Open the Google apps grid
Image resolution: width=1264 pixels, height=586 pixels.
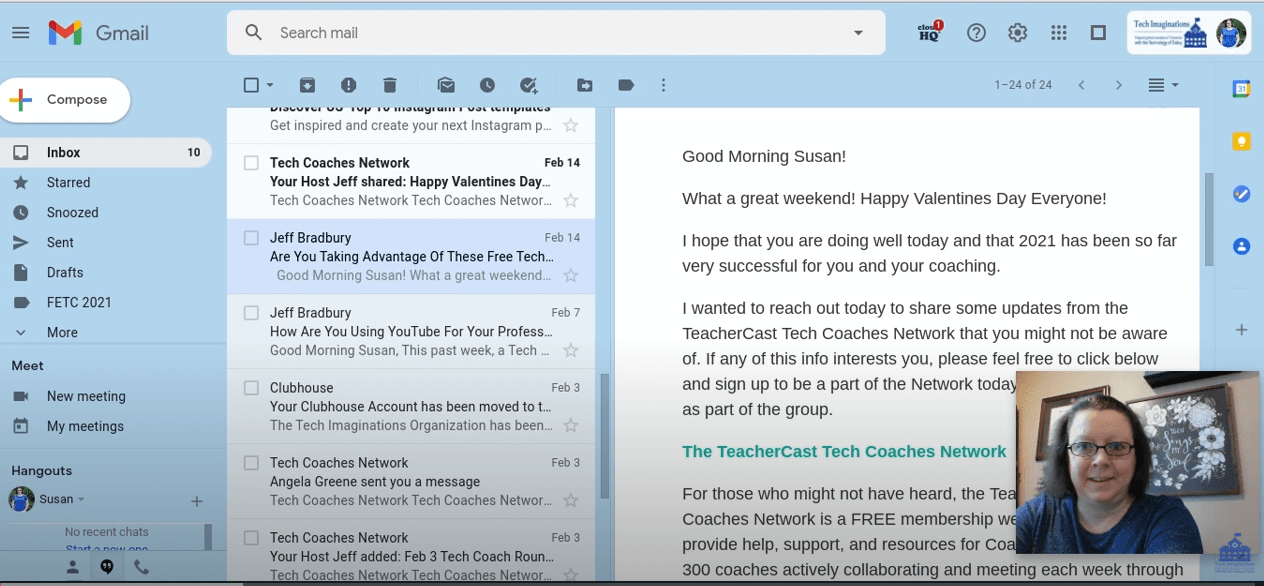click(1058, 33)
